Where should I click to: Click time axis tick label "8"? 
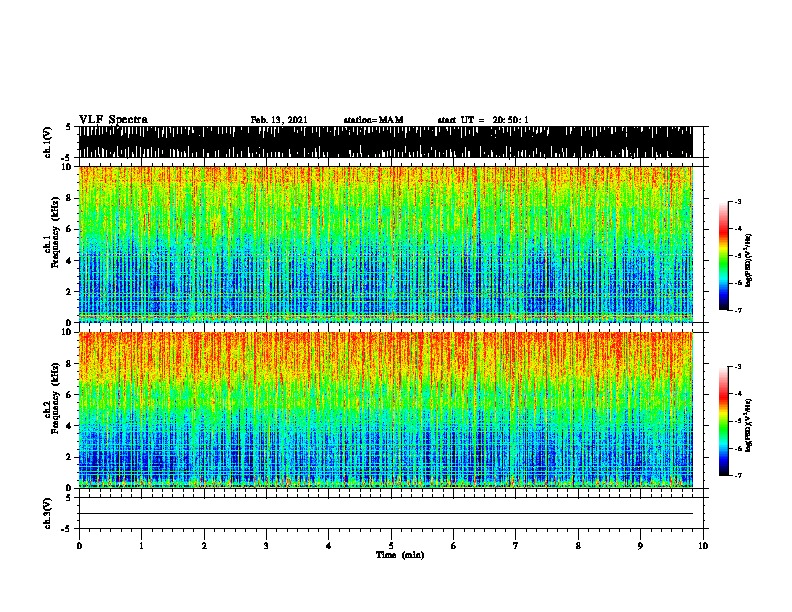pyautogui.click(x=578, y=546)
